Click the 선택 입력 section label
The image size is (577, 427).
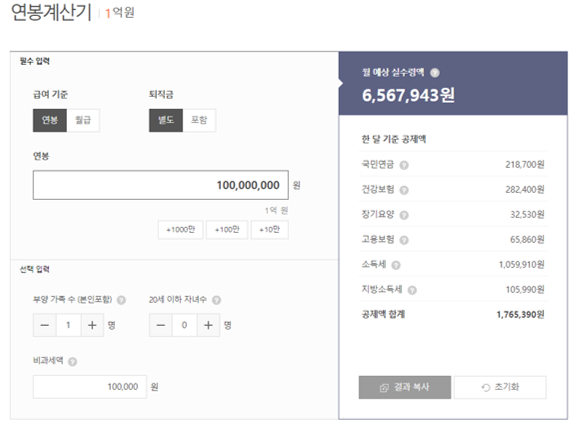pos(35,269)
